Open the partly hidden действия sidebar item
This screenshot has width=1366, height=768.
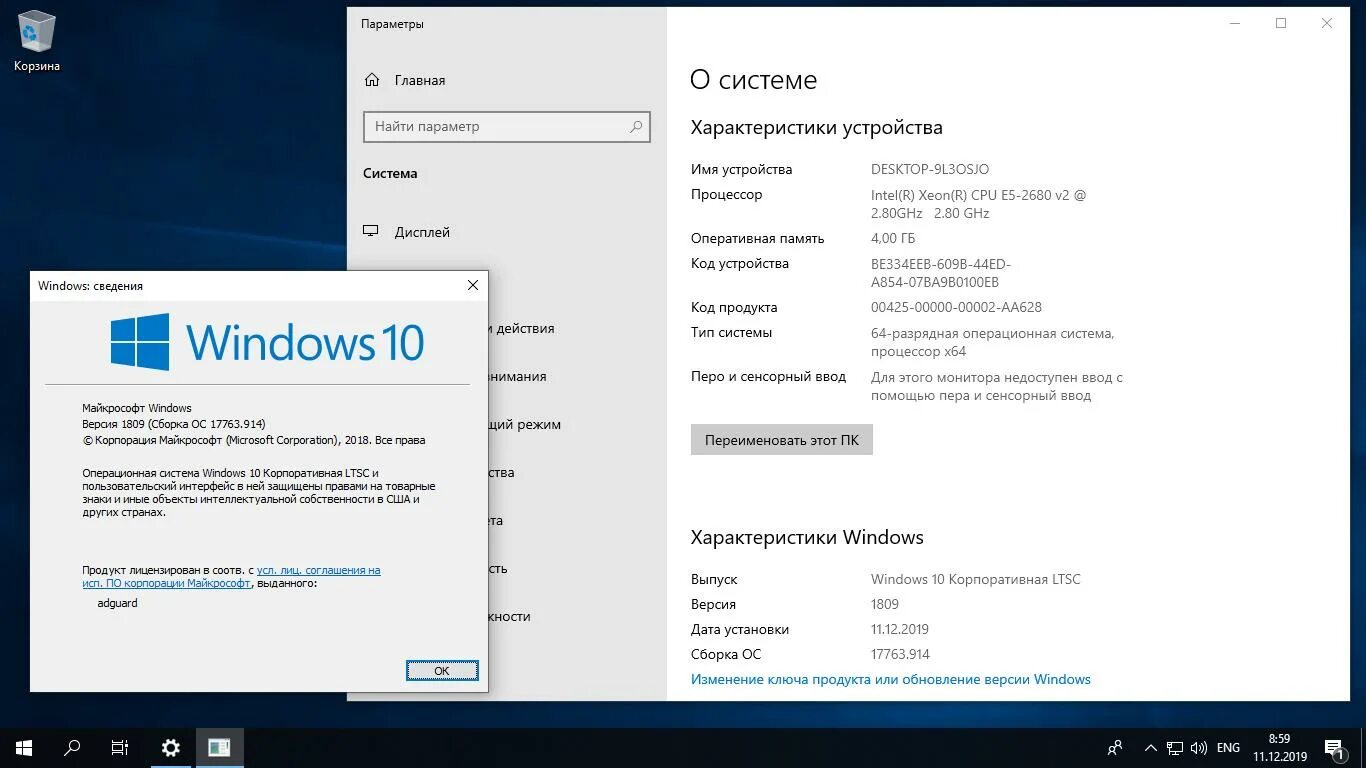(522, 328)
